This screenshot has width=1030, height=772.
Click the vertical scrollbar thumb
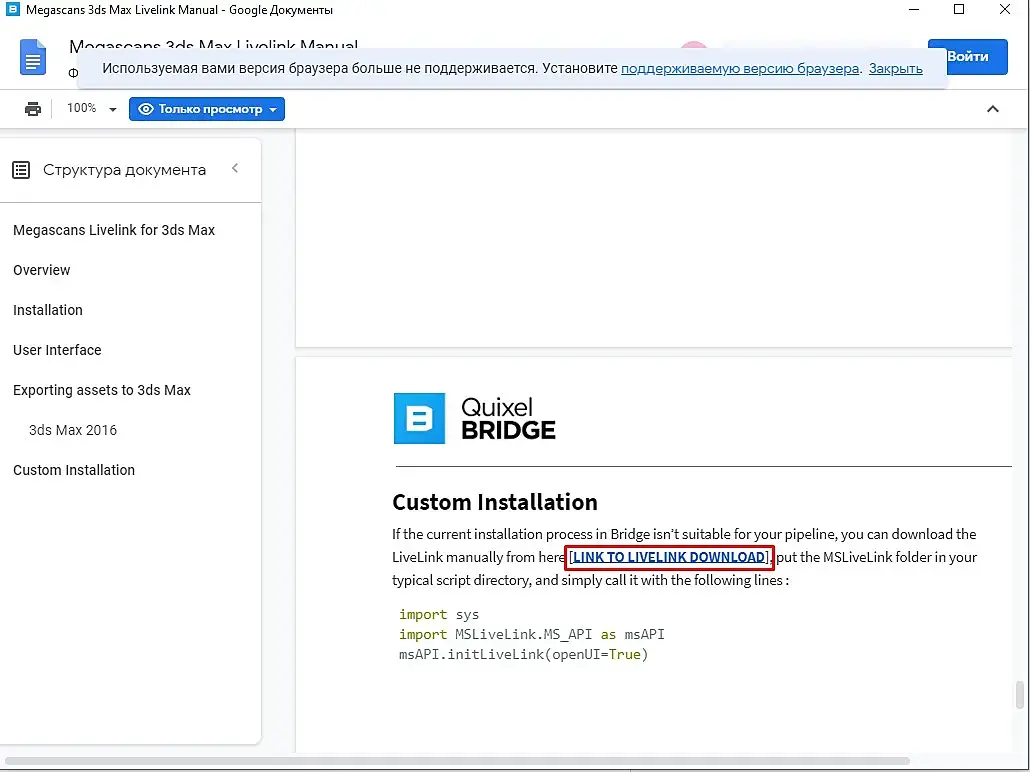(1020, 694)
